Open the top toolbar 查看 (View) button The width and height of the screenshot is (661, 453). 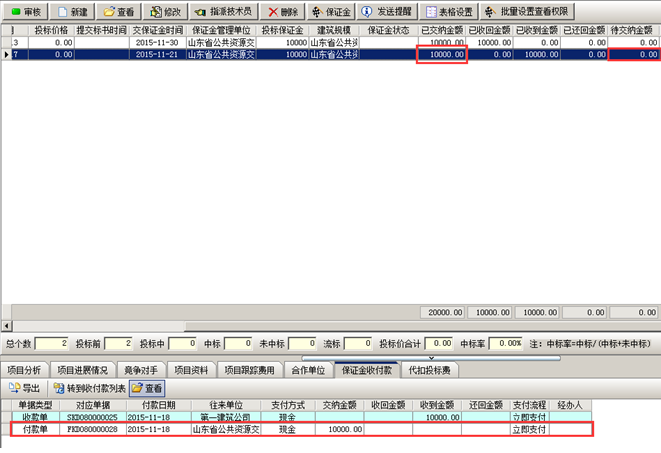pyautogui.click(x=120, y=11)
